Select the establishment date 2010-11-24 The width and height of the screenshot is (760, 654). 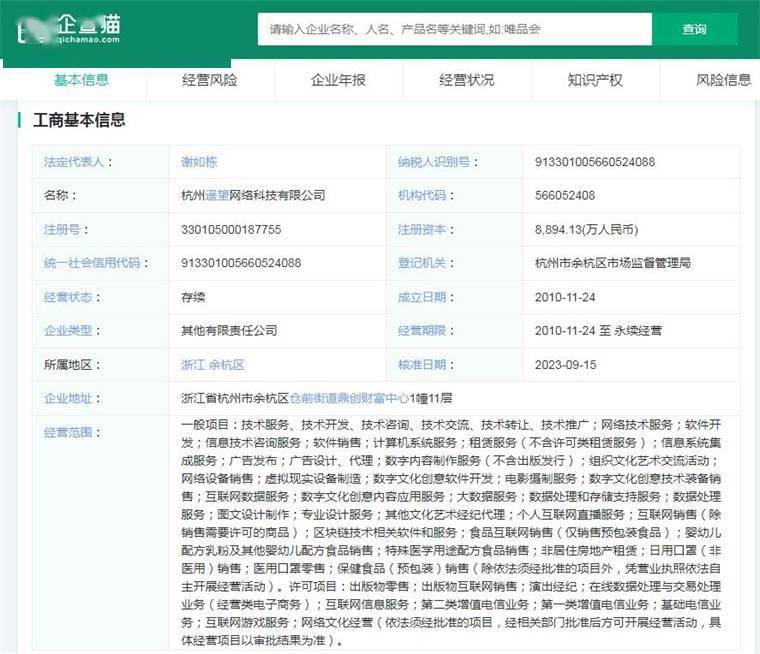click(565, 297)
